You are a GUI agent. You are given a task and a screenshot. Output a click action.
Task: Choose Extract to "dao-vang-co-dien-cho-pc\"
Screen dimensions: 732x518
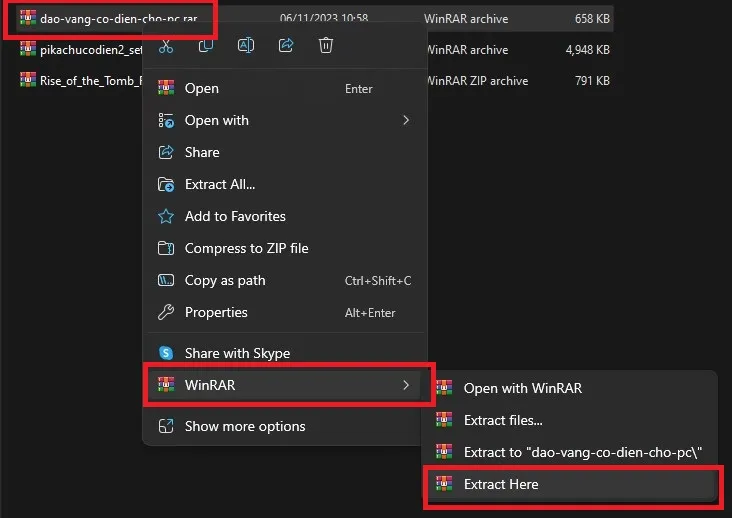[571, 452]
